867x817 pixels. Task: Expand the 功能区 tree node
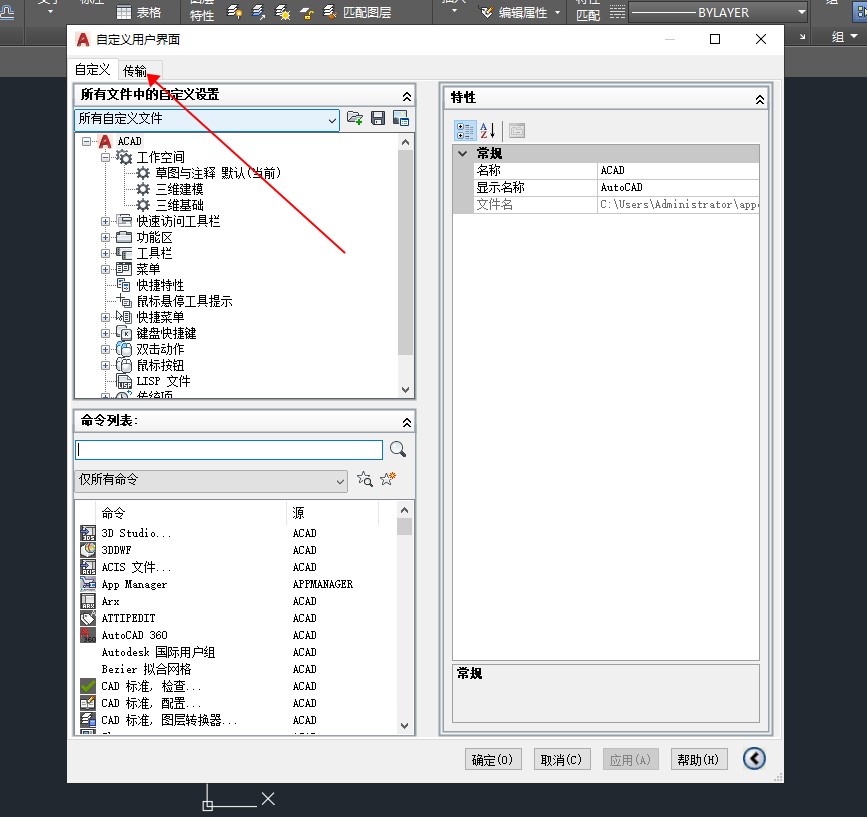[x=106, y=237]
